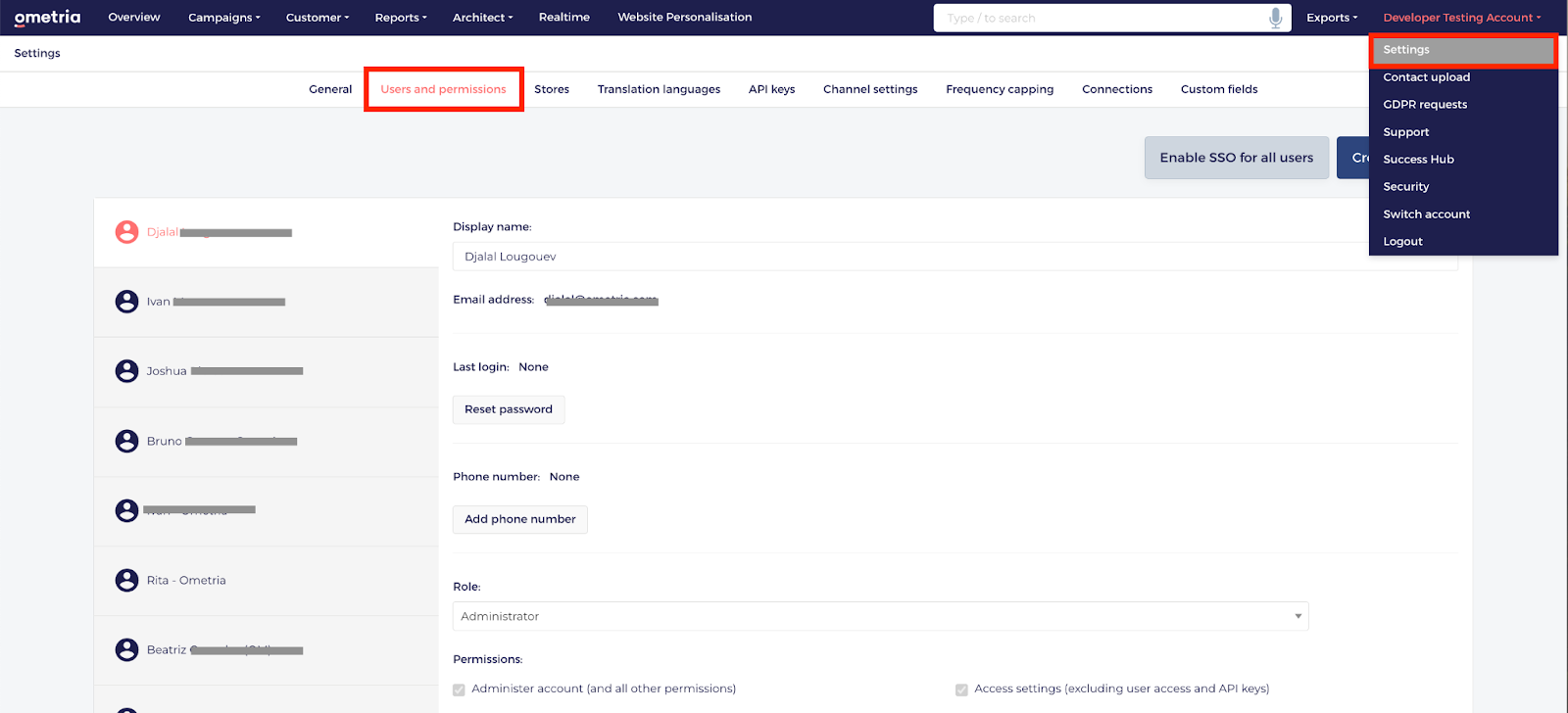Viewport: 1568px width, 713px height.
Task: Select Bruno's user avatar icon
Action: (126, 441)
